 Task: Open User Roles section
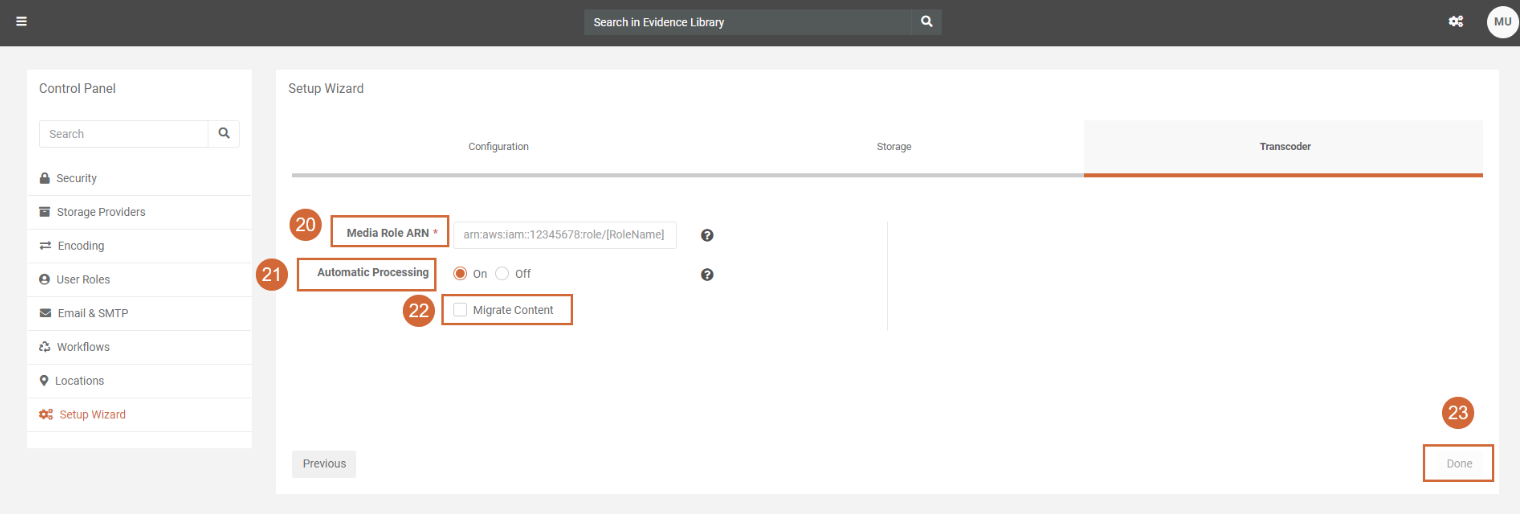point(83,280)
